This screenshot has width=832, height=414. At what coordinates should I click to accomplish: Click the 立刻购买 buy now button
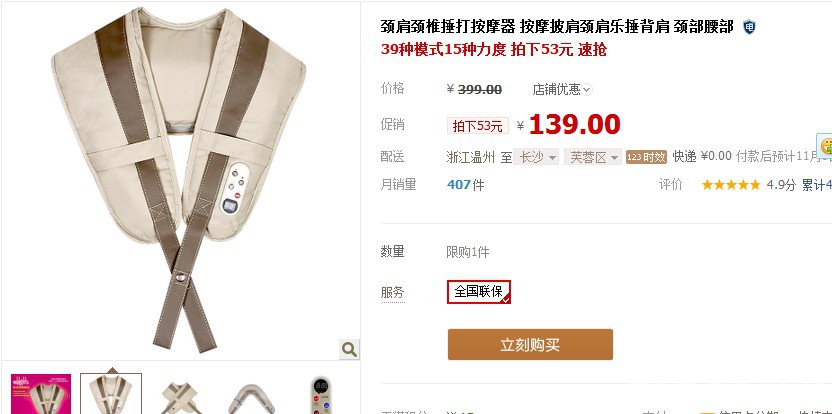coord(530,344)
